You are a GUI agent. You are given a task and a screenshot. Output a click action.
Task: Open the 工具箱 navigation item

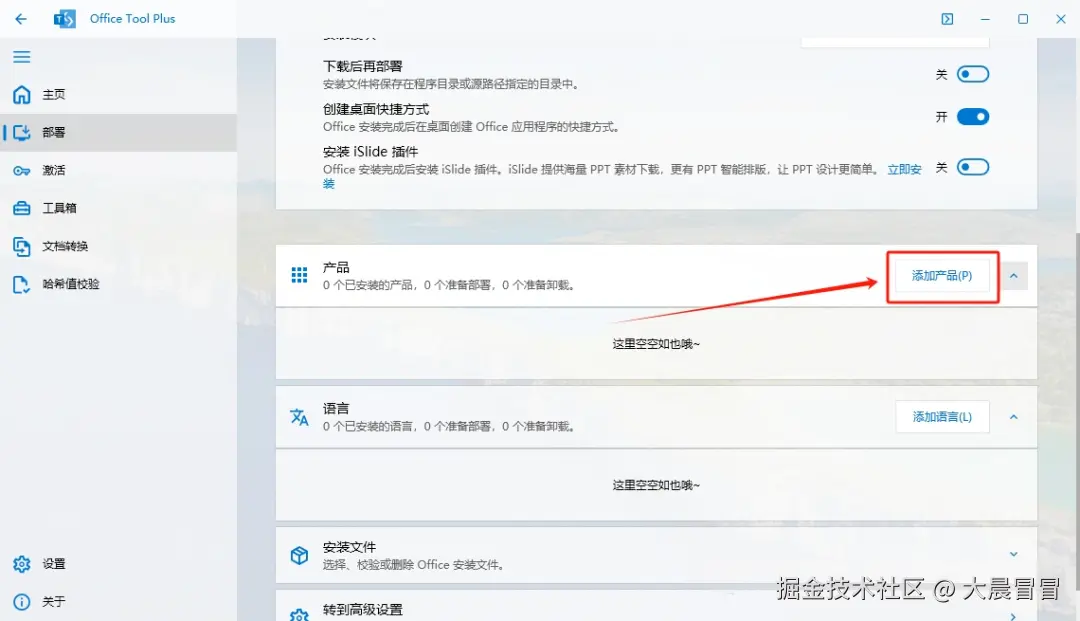point(118,208)
